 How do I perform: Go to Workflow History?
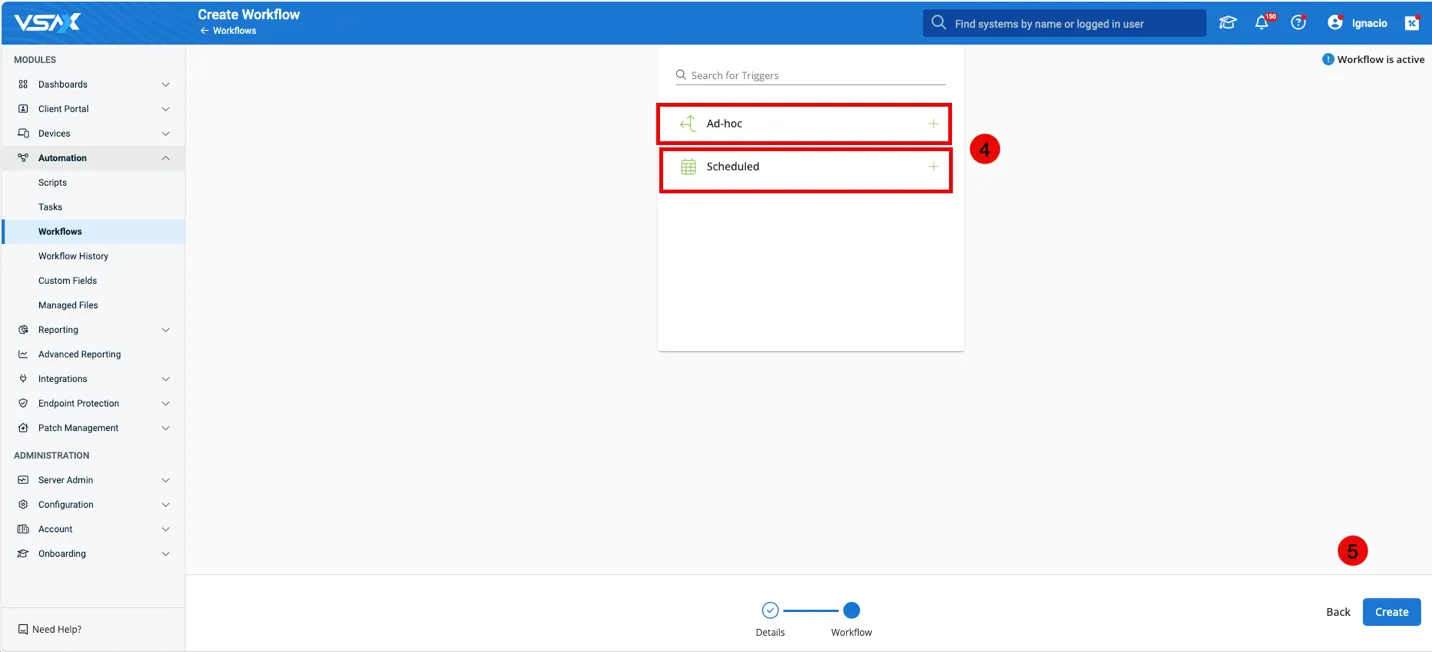pos(73,256)
